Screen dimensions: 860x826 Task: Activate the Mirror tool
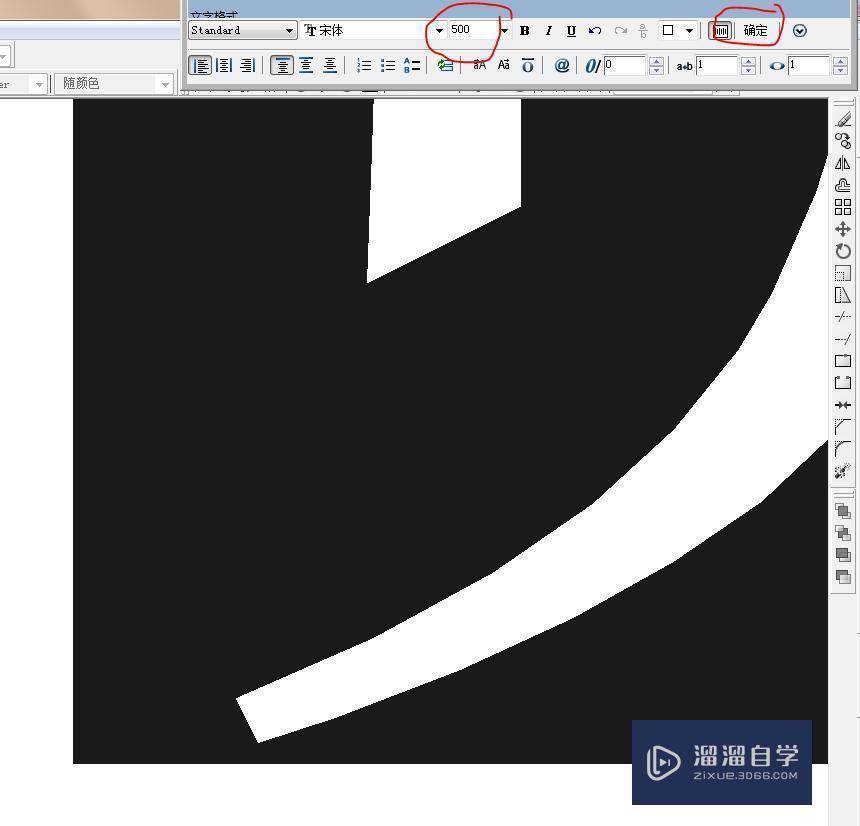(x=843, y=162)
